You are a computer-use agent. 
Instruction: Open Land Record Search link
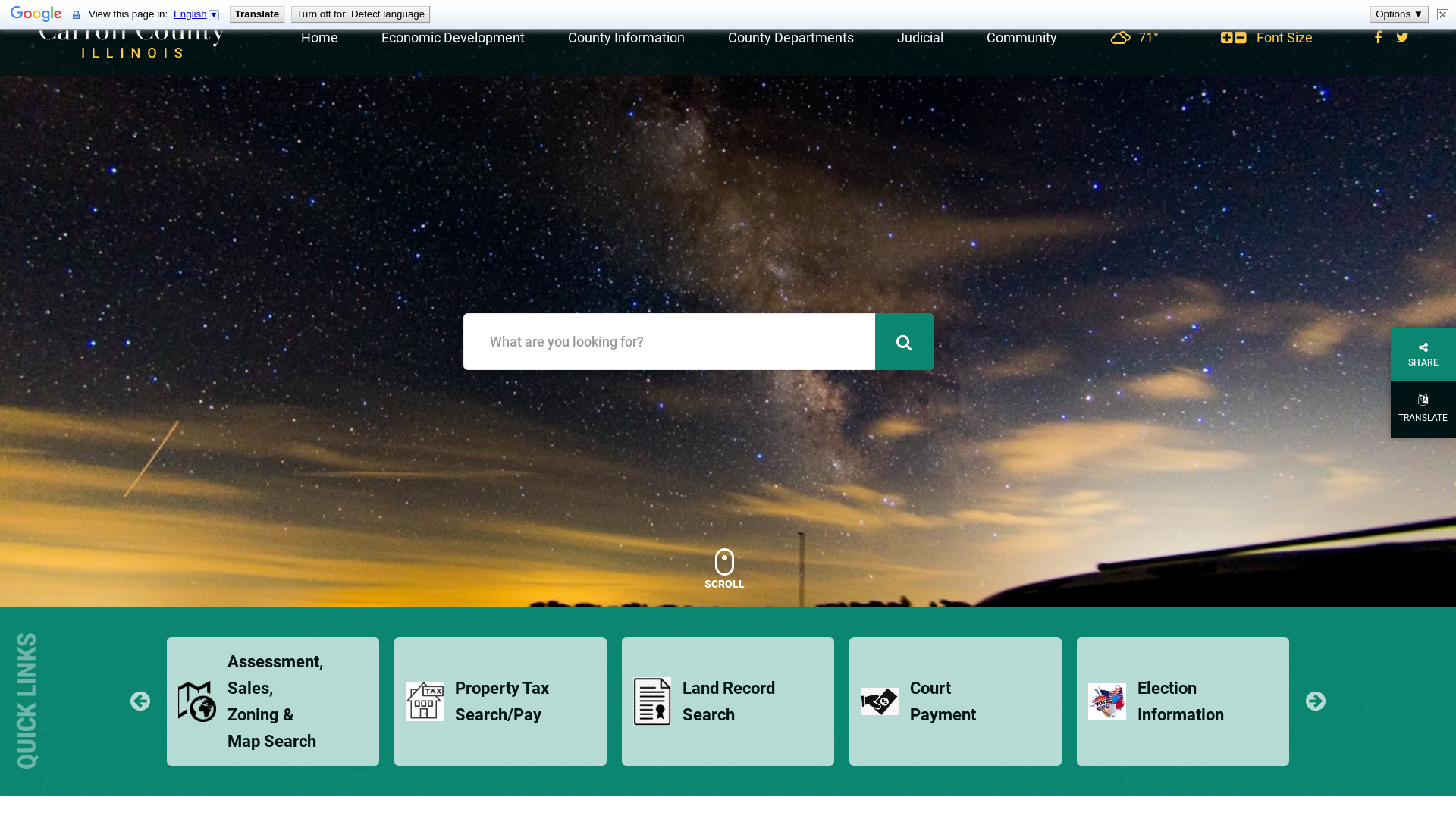tap(728, 701)
